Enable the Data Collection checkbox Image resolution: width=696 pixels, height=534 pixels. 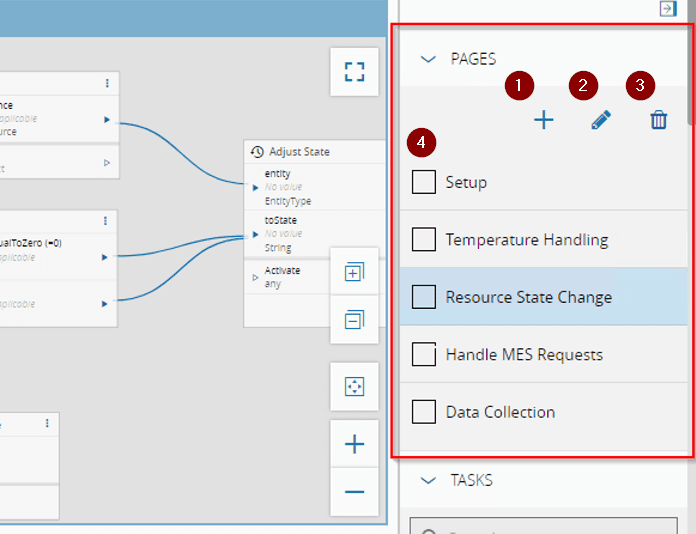tap(424, 412)
